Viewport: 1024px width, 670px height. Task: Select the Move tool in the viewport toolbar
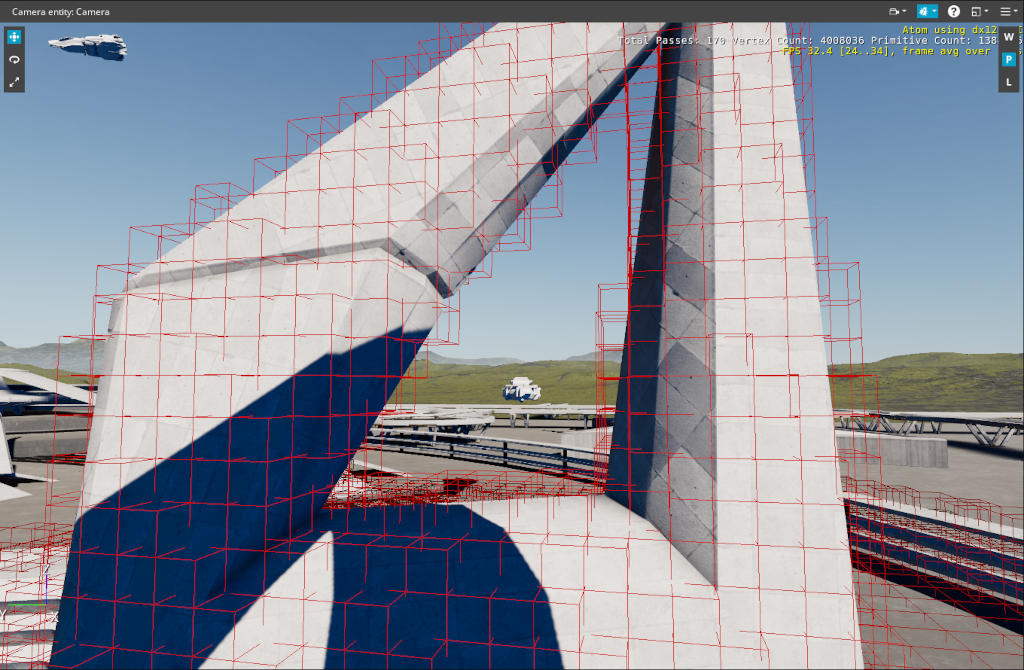click(14, 37)
